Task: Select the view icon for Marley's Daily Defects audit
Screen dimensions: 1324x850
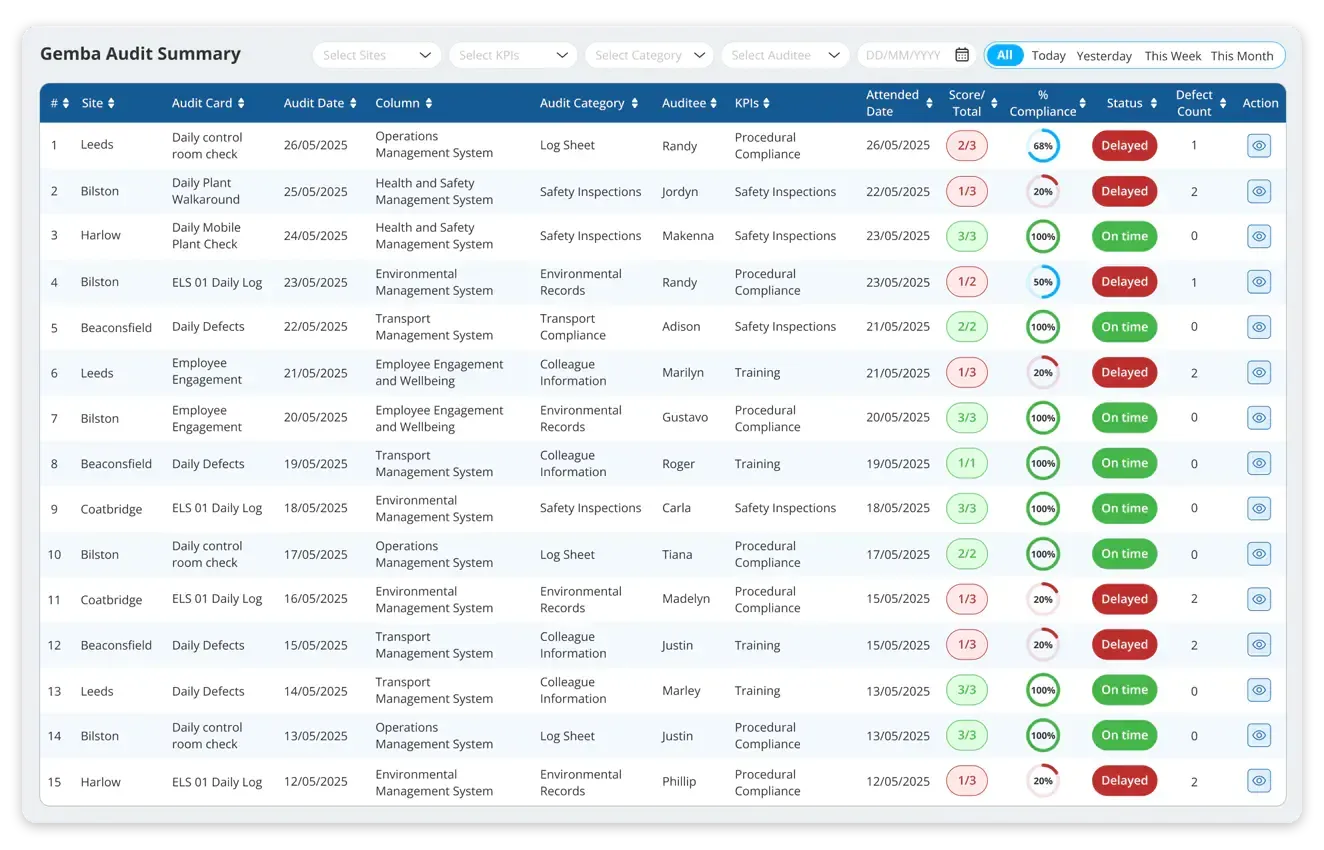Action: pos(1258,690)
